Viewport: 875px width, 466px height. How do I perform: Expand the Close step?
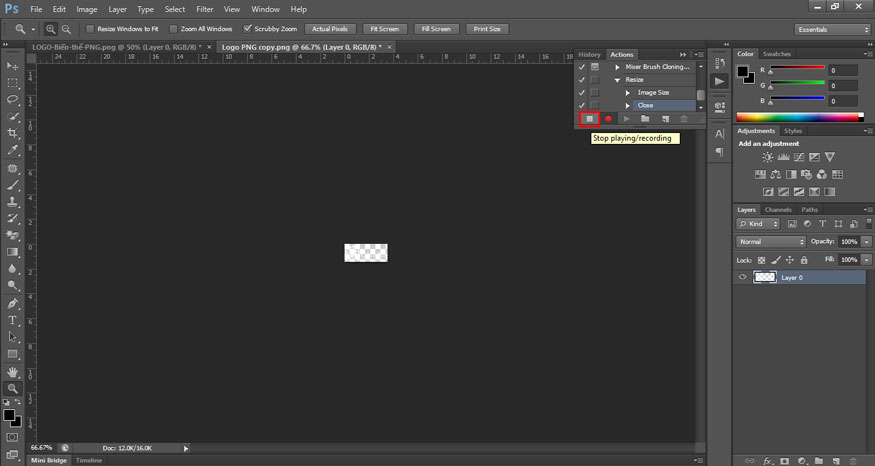628,105
